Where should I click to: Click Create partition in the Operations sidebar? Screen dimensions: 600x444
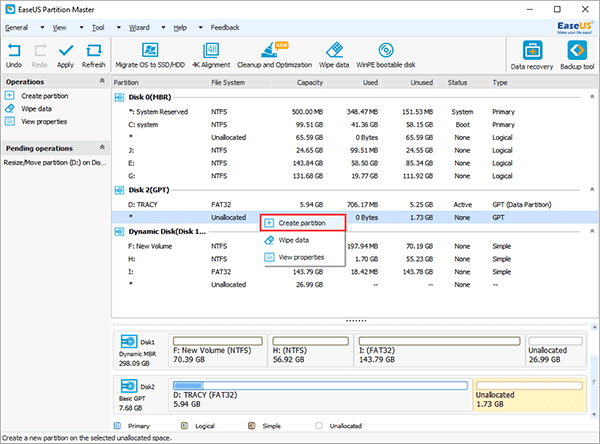click(44, 95)
